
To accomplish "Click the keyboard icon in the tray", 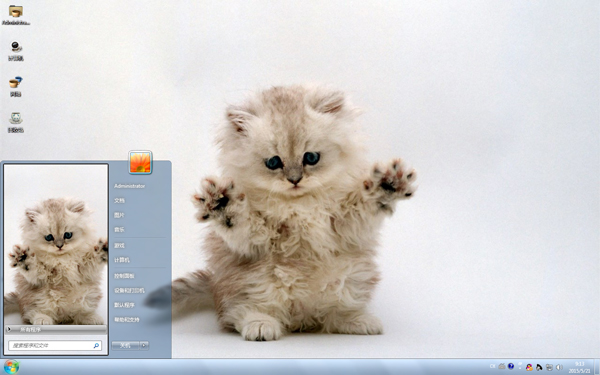I will (x=502, y=366).
